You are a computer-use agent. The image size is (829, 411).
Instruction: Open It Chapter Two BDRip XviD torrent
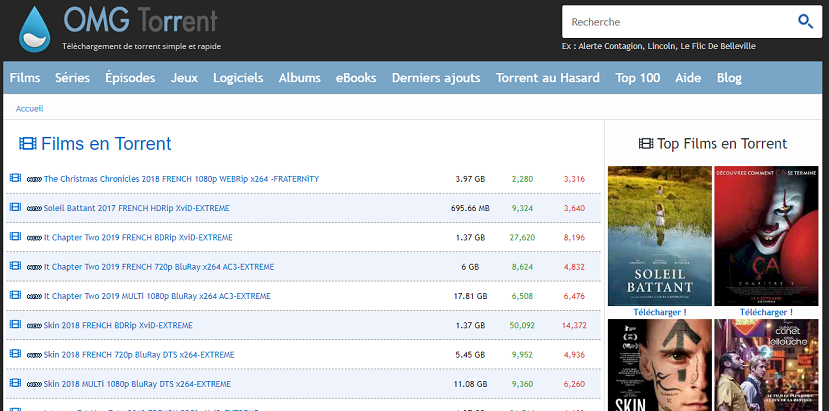(x=138, y=238)
